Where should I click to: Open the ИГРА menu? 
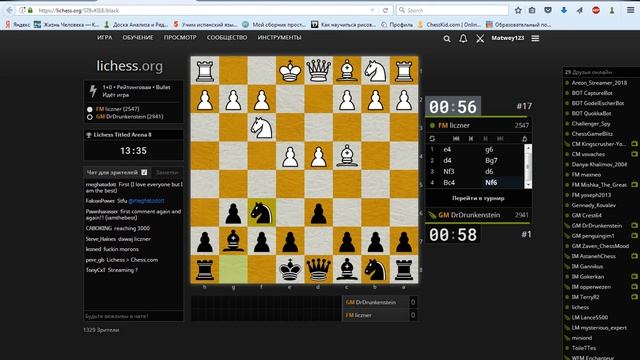click(x=104, y=38)
